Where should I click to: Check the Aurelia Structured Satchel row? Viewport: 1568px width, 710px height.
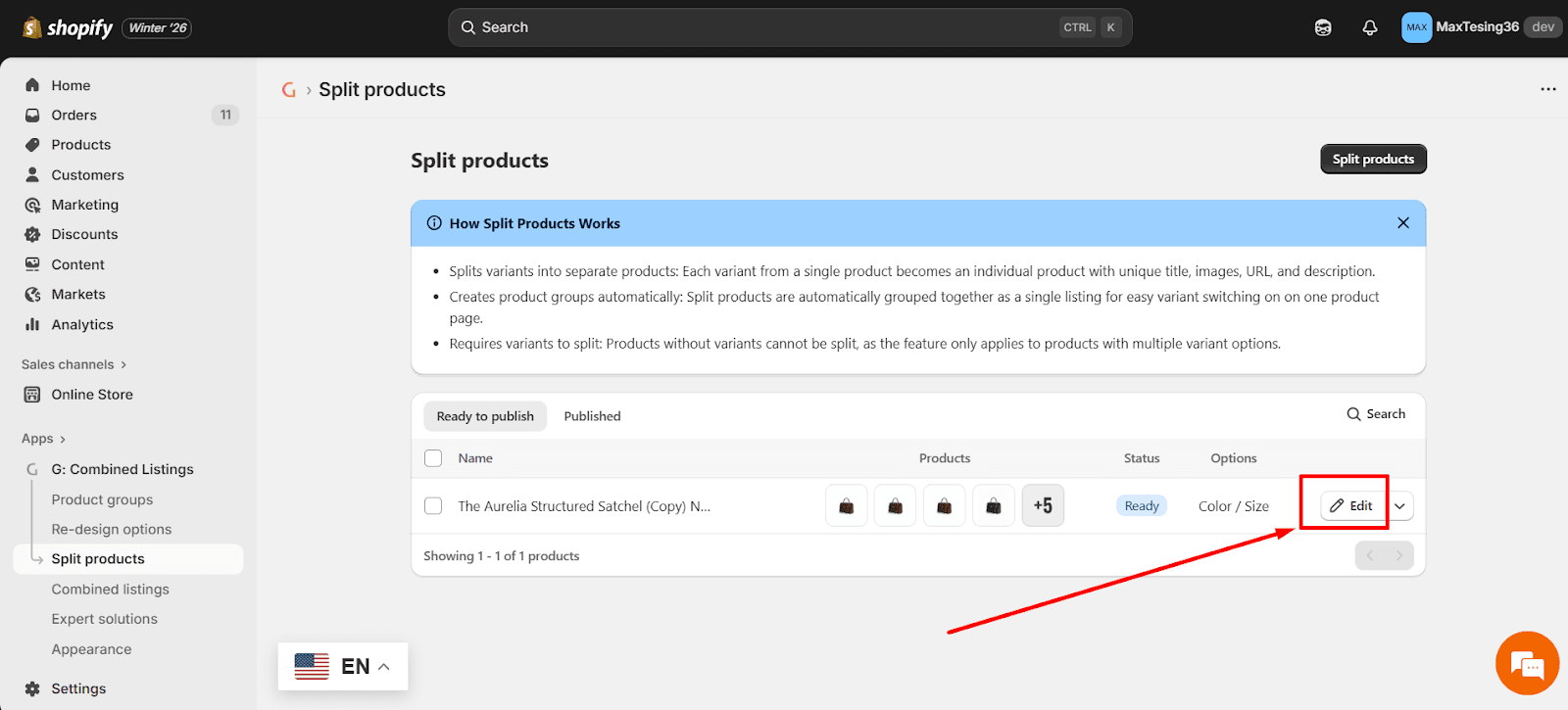coord(433,506)
